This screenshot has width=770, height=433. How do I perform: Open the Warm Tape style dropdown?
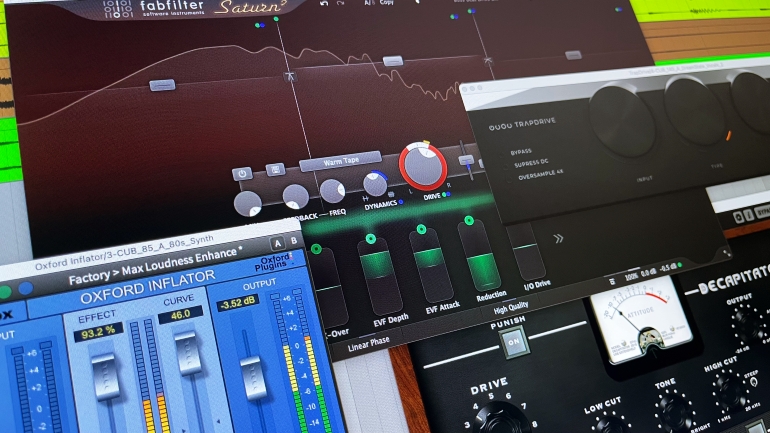(x=340, y=161)
